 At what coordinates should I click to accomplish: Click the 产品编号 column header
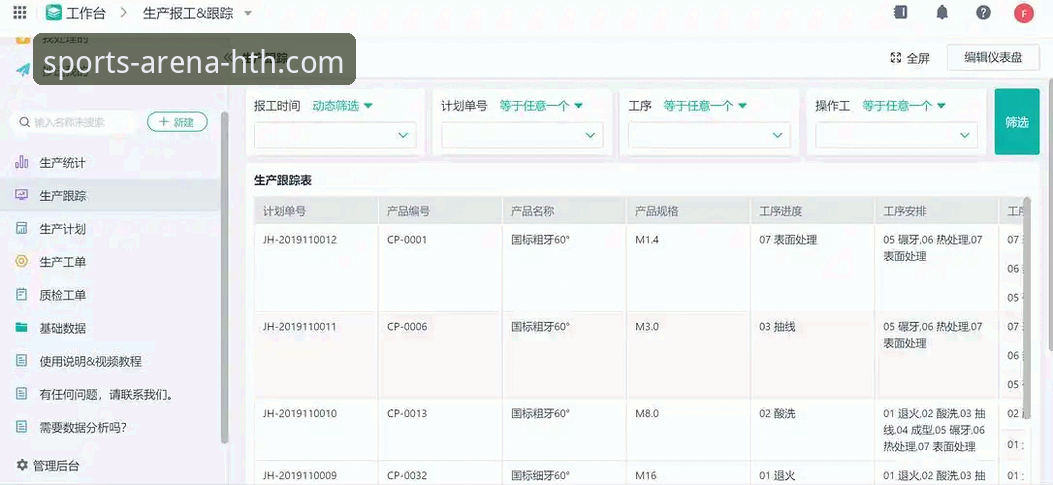441,211
